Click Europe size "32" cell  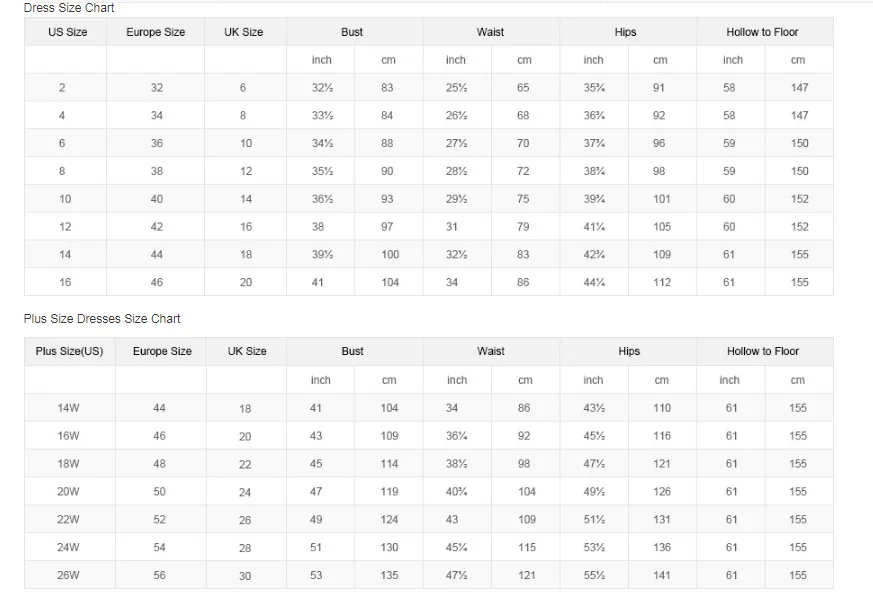157,88
